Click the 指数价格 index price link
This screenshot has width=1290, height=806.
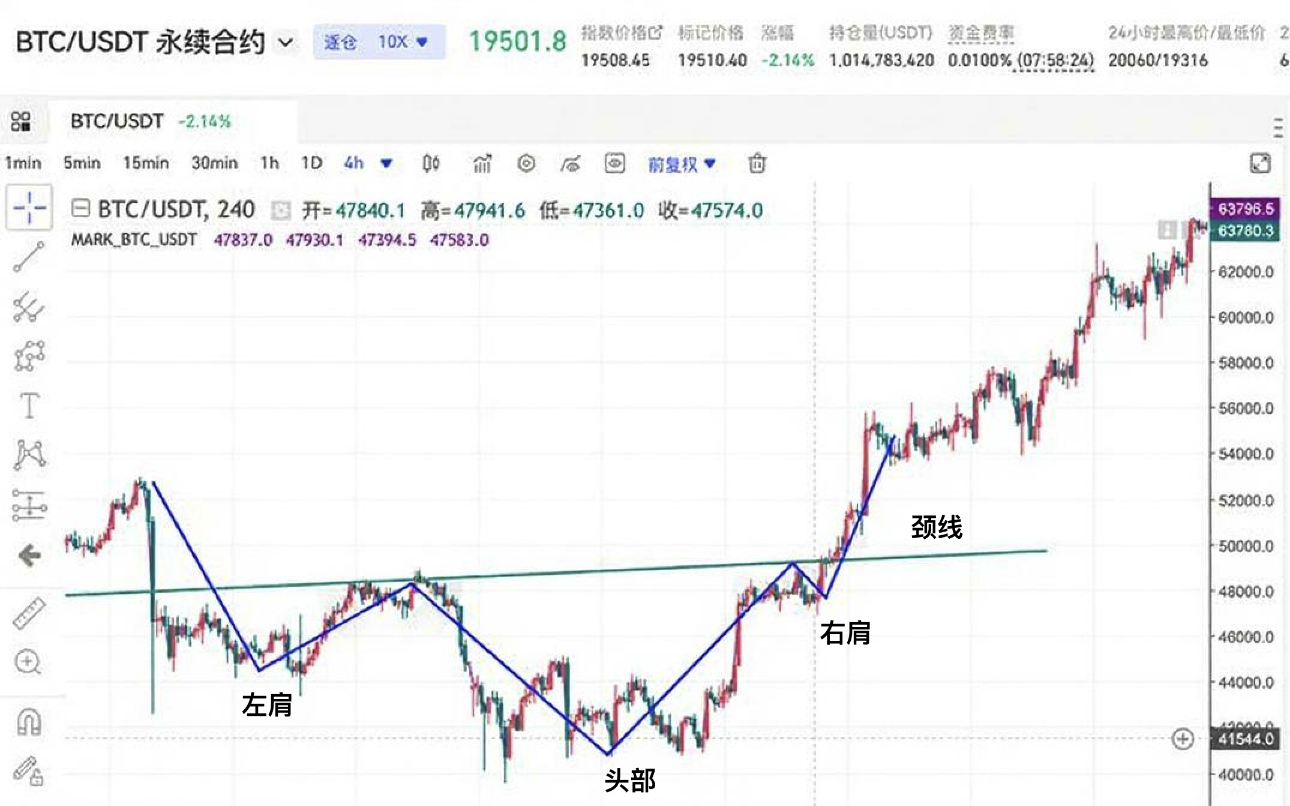[621, 34]
